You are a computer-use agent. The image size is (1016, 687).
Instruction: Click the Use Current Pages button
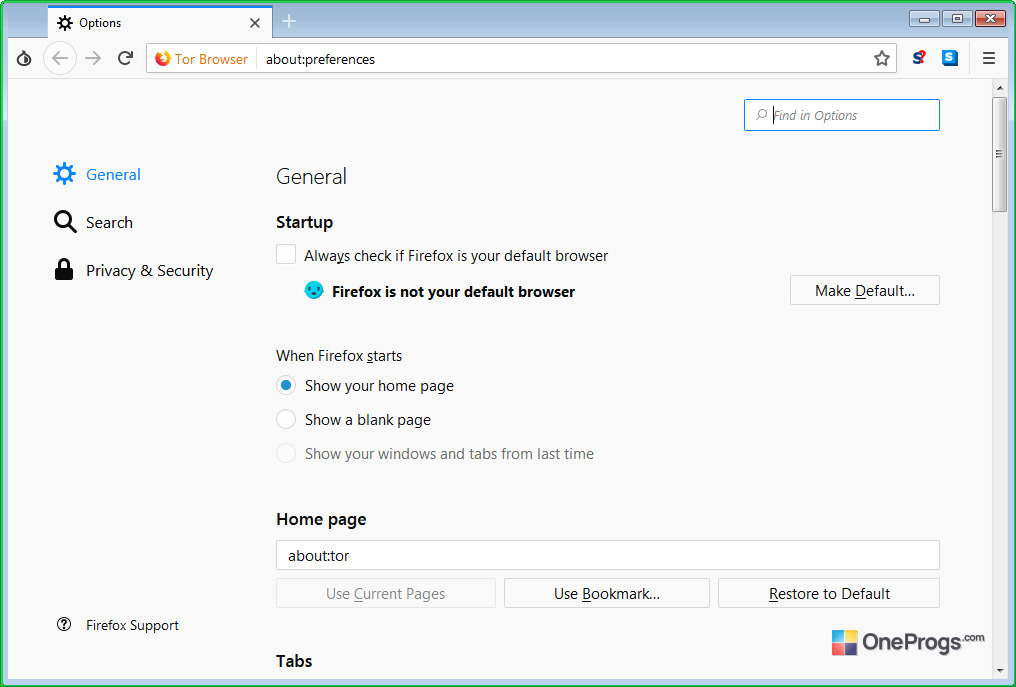pos(386,593)
